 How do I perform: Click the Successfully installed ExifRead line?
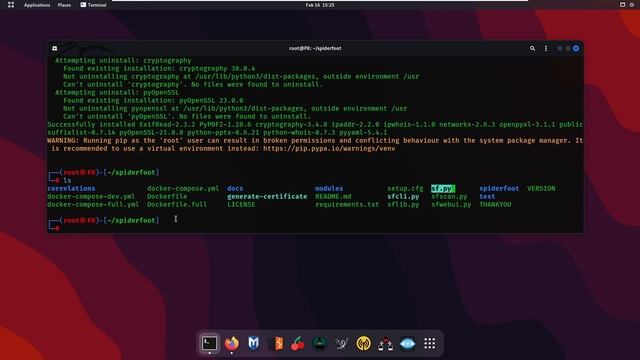315,124
